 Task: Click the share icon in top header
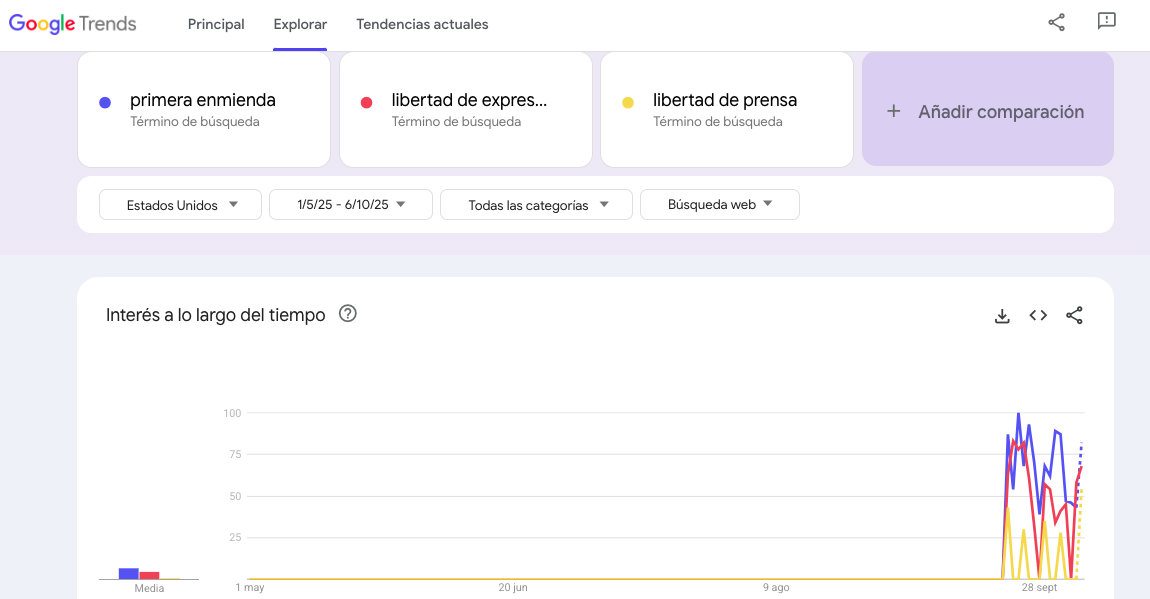(x=1056, y=22)
